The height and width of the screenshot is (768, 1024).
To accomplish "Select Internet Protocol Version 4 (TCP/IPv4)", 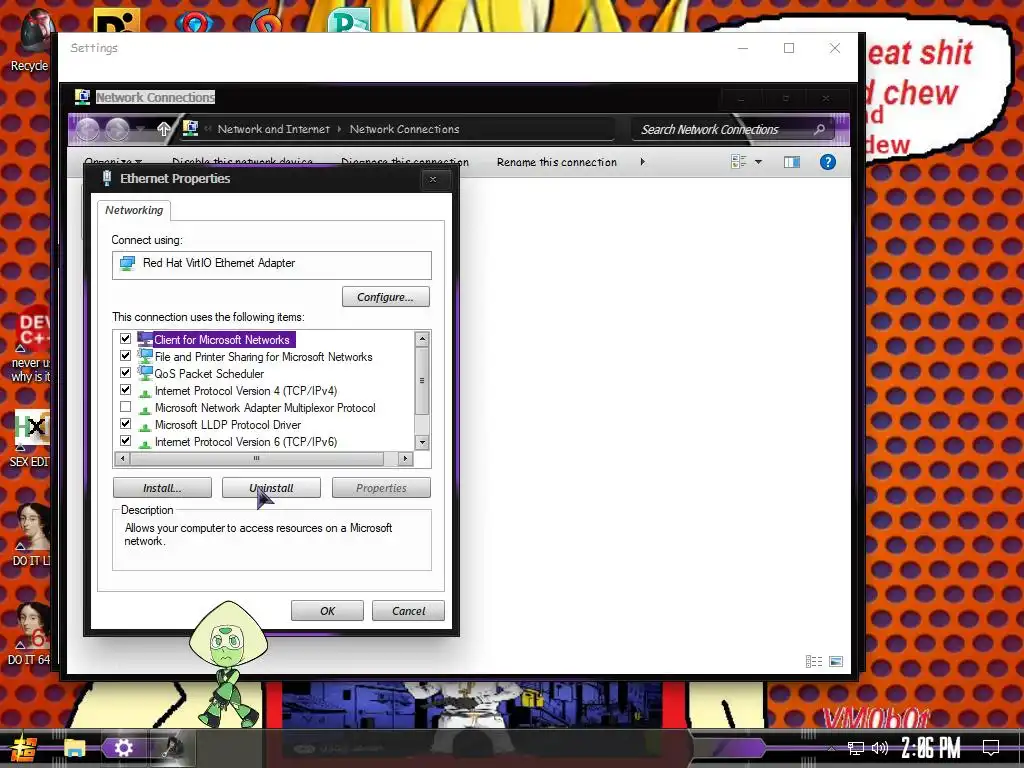I will click(x=246, y=391).
